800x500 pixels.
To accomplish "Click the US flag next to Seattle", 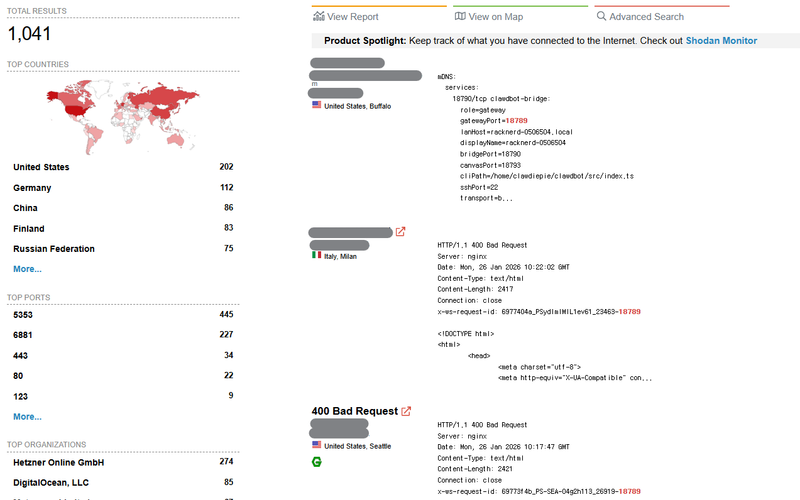I will coord(317,445).
